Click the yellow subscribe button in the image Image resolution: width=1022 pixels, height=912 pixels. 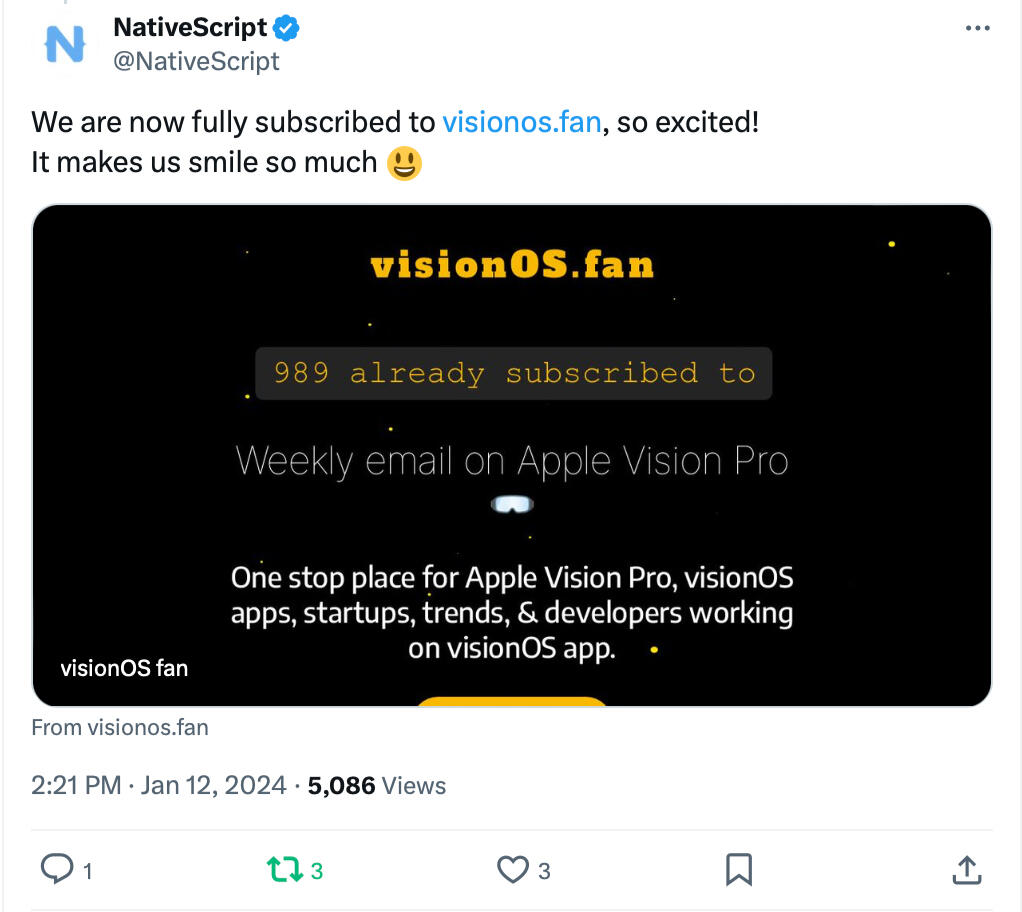pyautogui.click(x=512, y=703)
